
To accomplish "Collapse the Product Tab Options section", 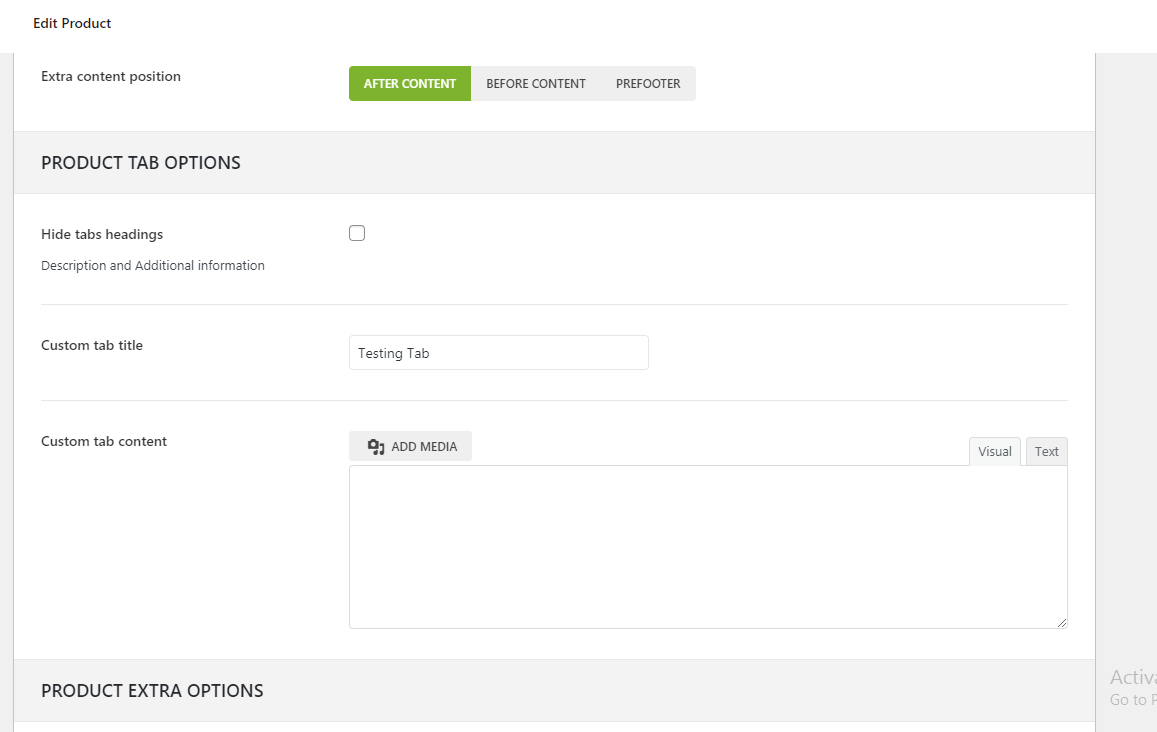I will [141, 163].
